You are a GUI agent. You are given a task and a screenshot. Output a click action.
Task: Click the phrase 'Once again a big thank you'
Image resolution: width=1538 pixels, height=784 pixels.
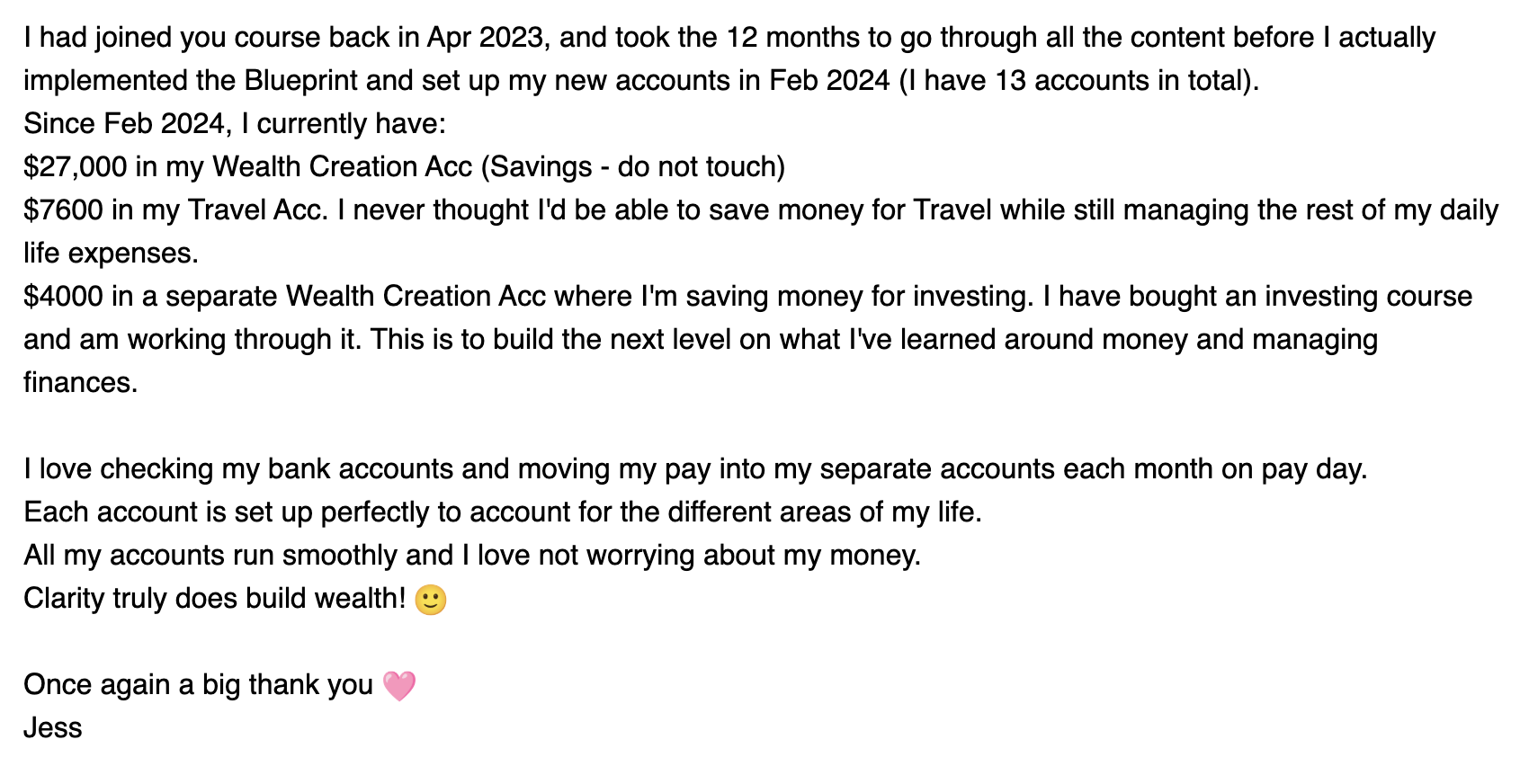[x=198, y=685]
